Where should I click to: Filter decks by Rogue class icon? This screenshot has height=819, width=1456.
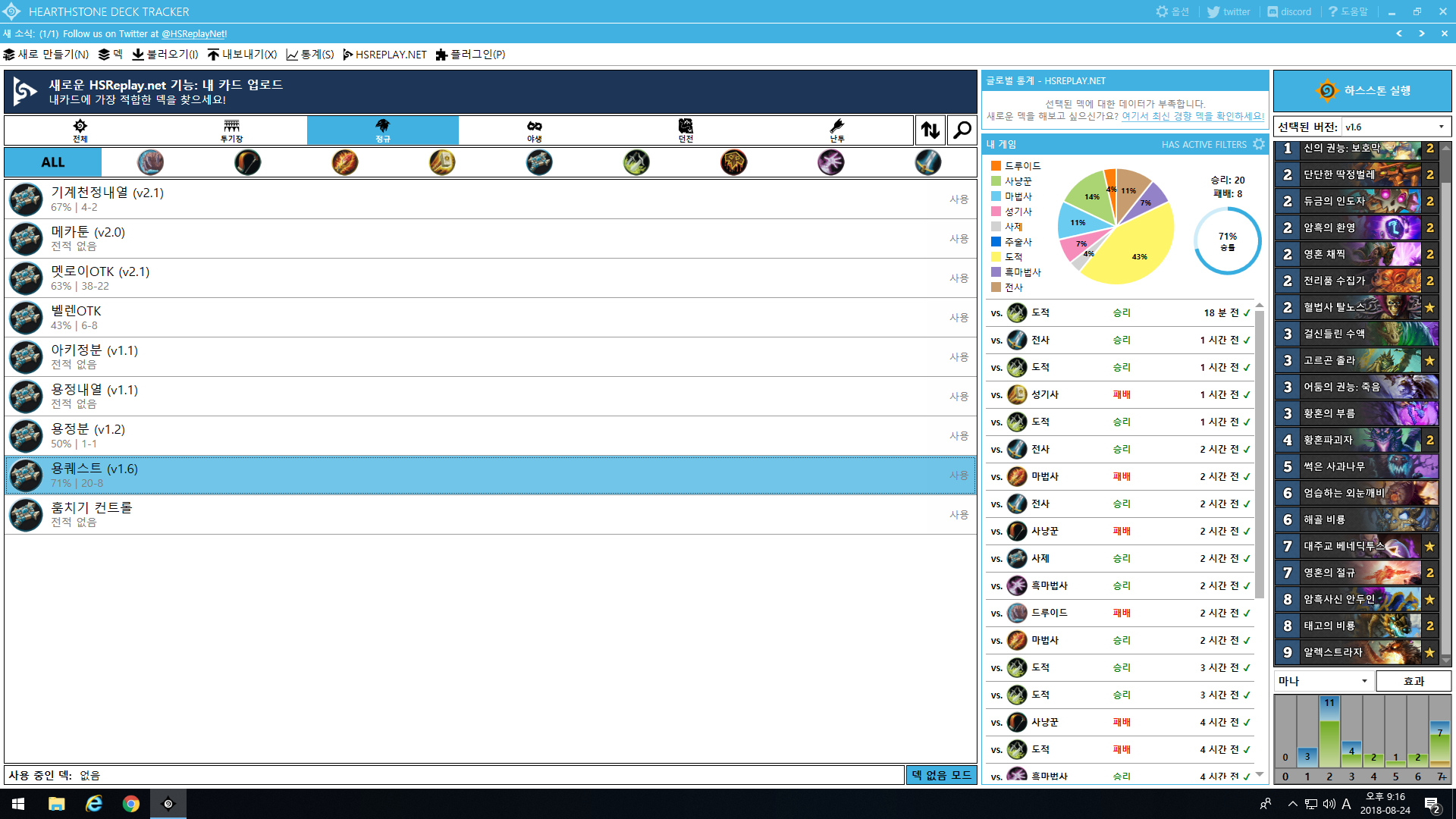pos(636,162)
